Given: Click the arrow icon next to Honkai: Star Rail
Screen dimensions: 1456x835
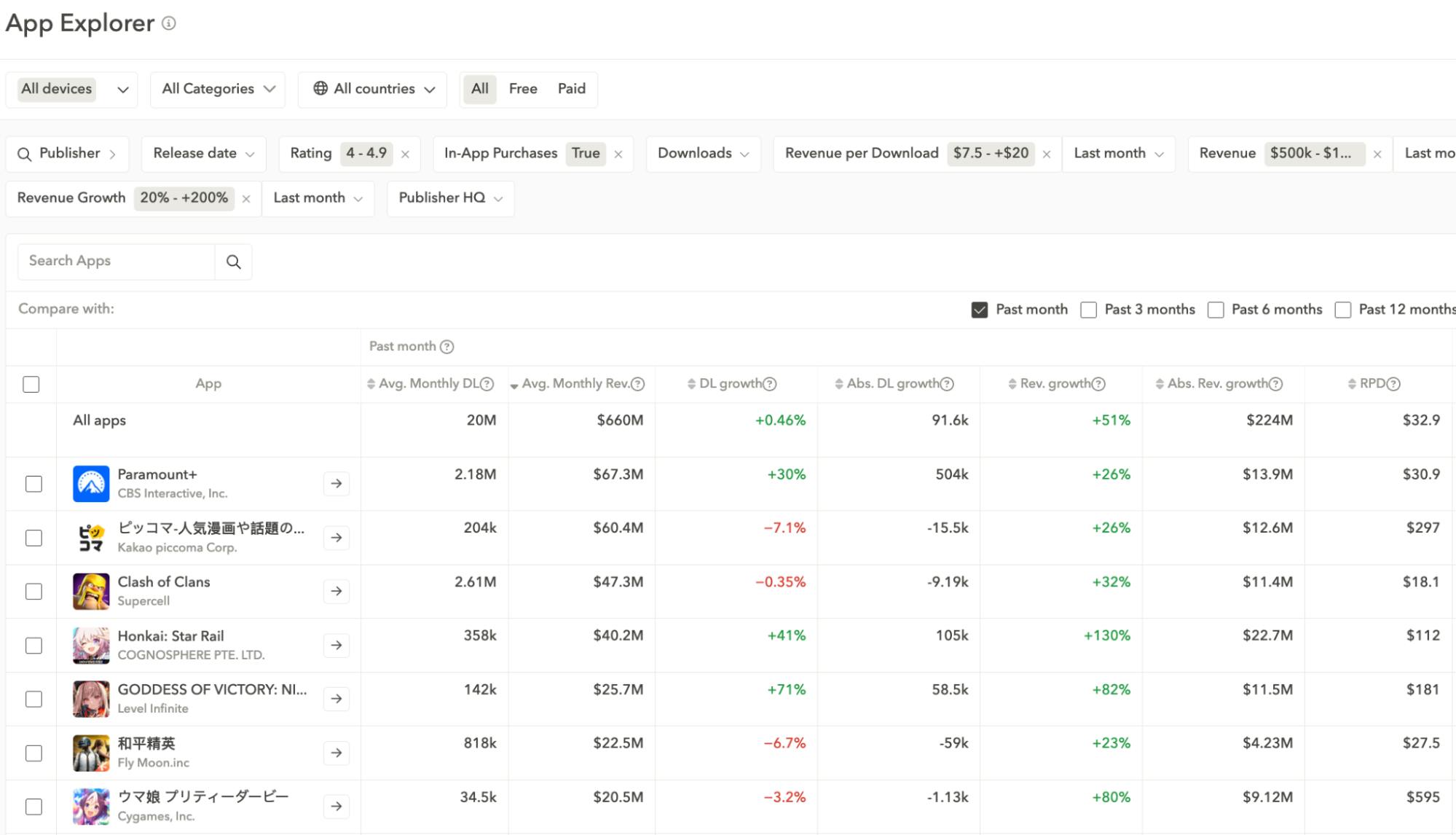Looking at the screenshot, I should point(336,645).
